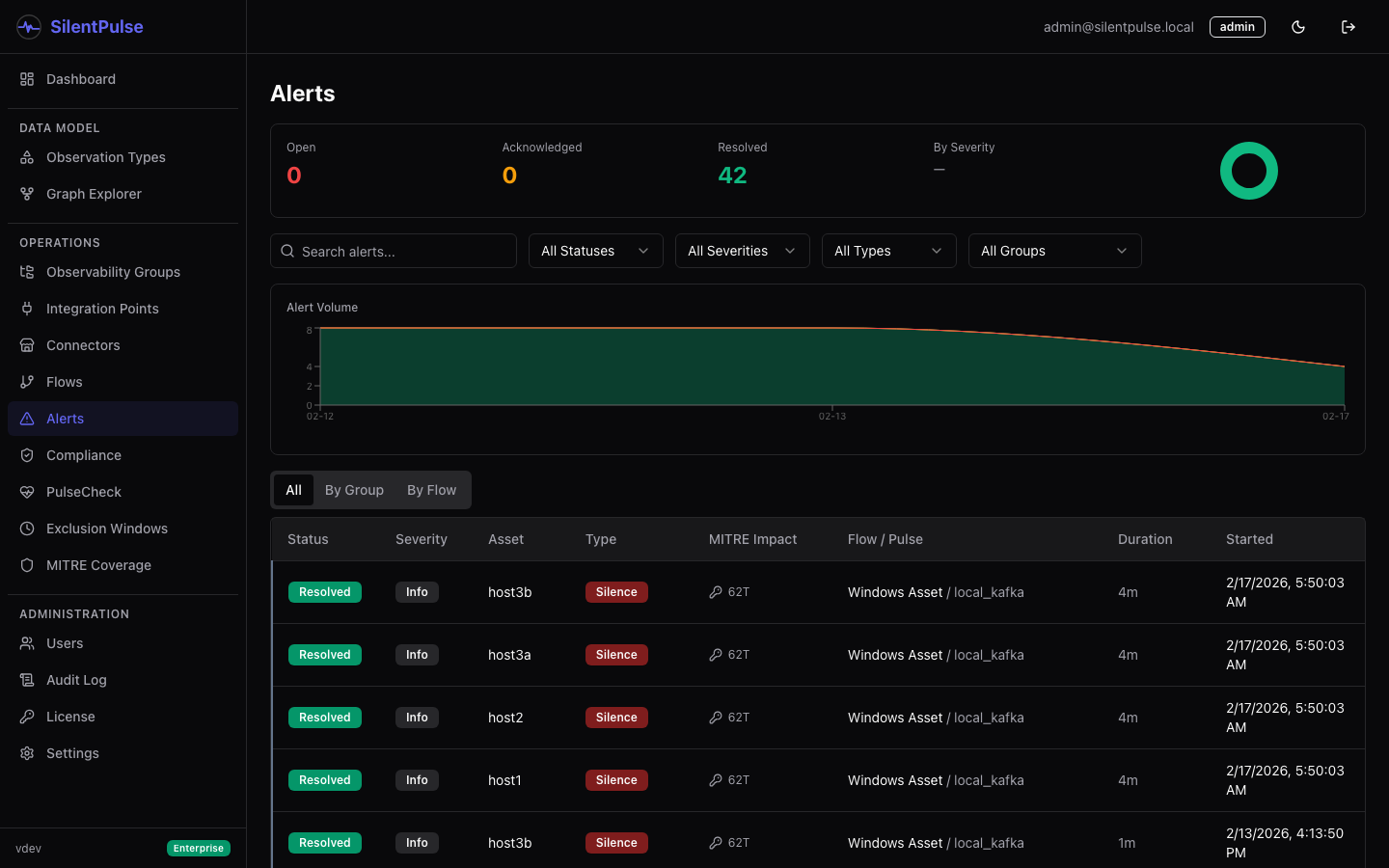Open MITRE Coverage page
Viewport: 1389px width, 868px height.
coord(123,565)
